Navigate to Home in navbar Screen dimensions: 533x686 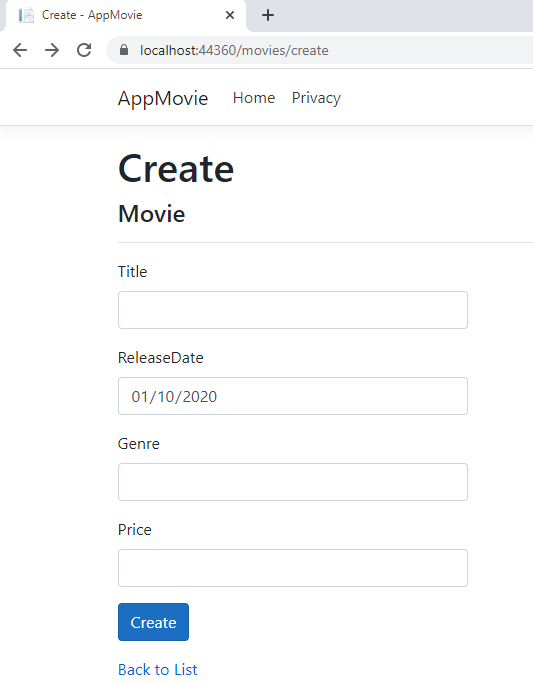click(x=254, y=98)
